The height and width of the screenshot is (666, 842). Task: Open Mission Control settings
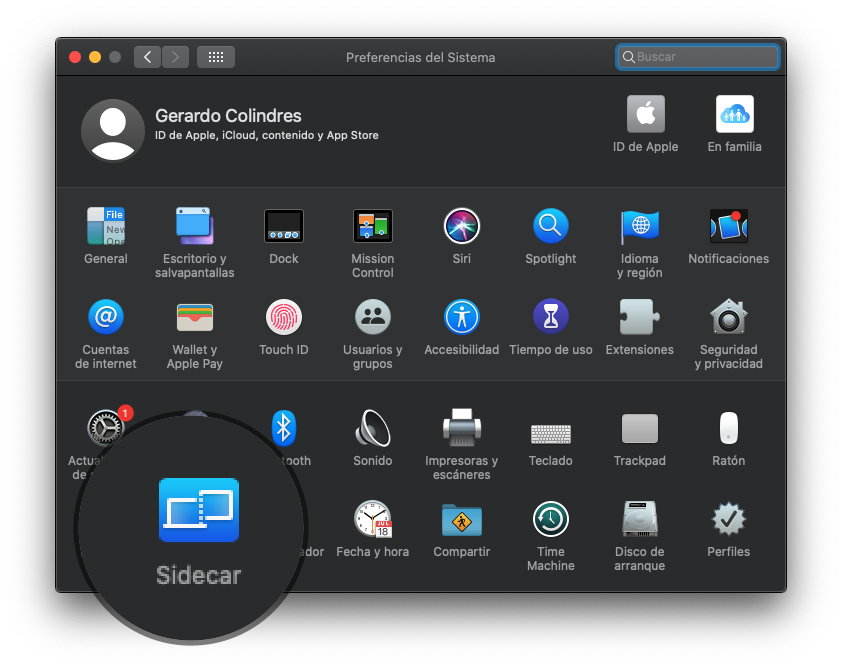372,226
